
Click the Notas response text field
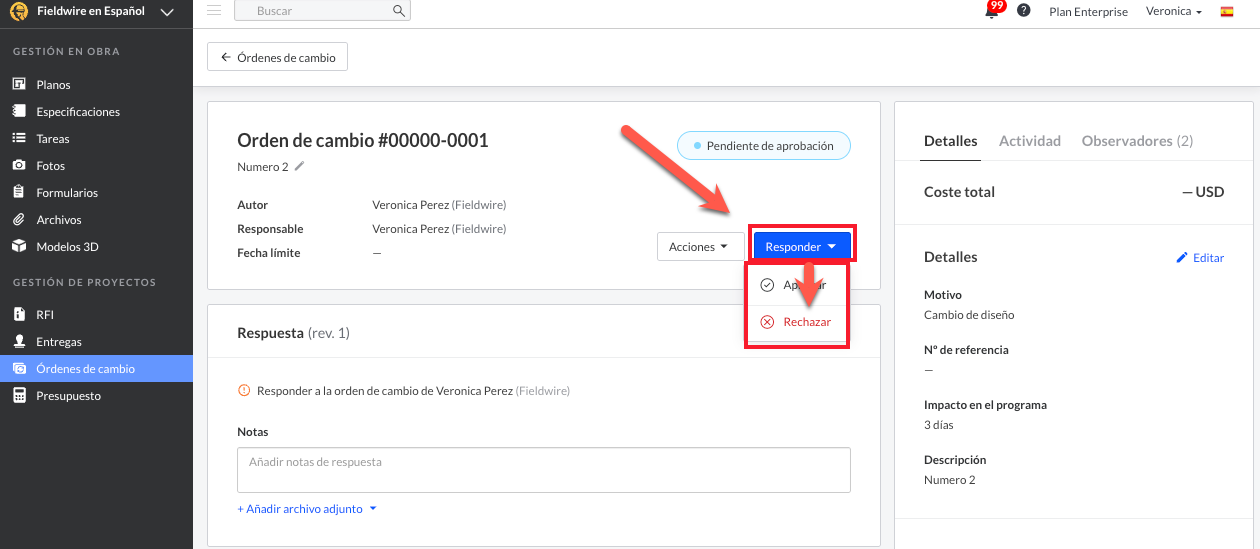(543, 470)
